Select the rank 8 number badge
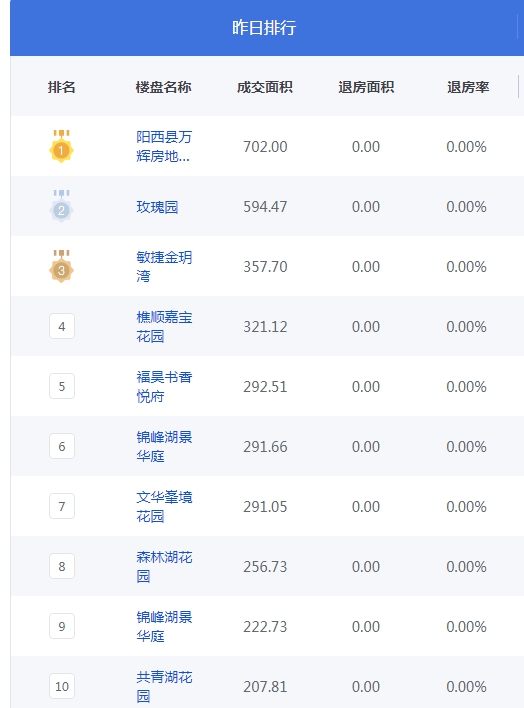This screenshot has width=524, height=708. [62, 567]
